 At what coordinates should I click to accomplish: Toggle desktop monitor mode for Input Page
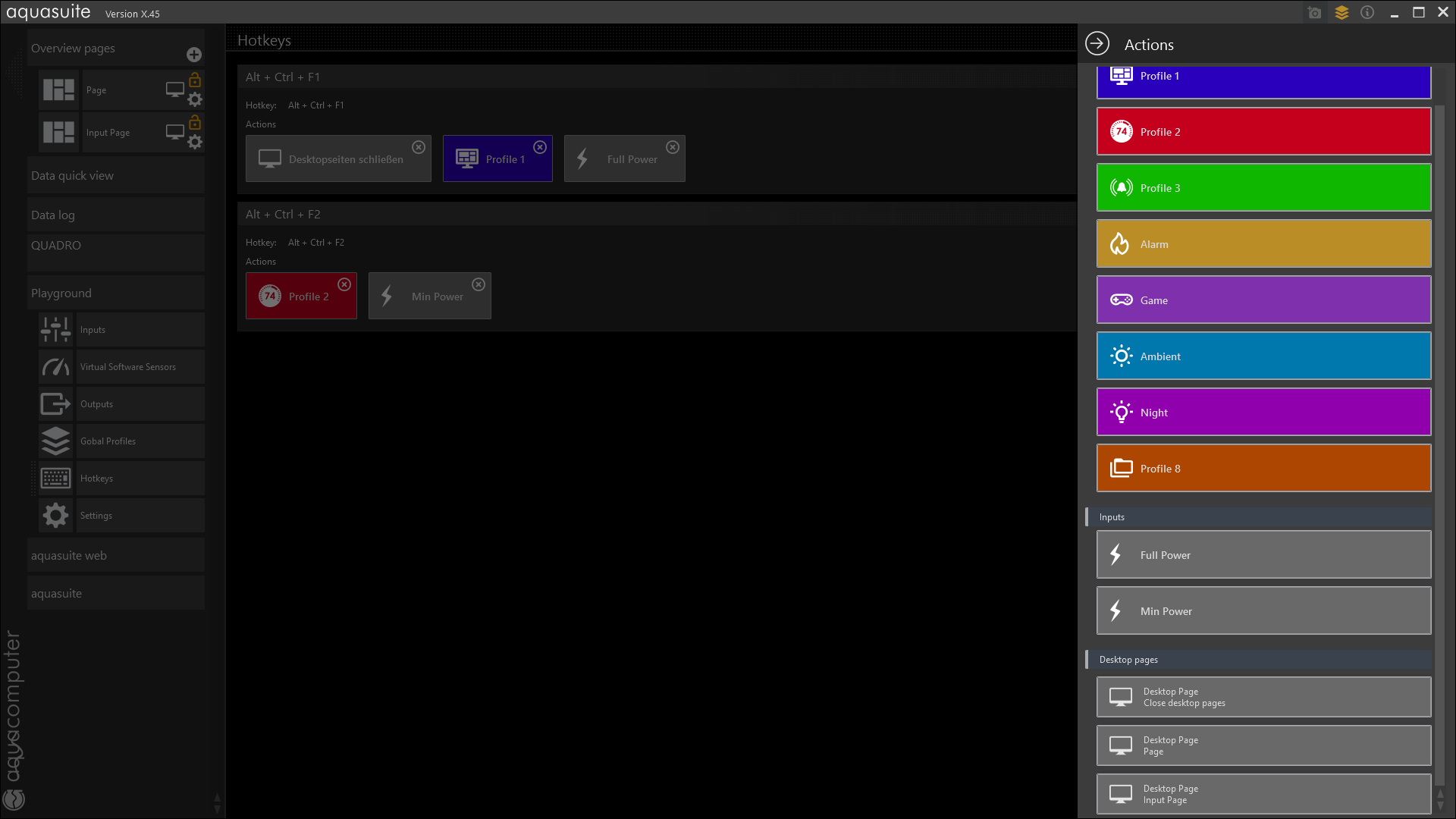pos(175,132)
